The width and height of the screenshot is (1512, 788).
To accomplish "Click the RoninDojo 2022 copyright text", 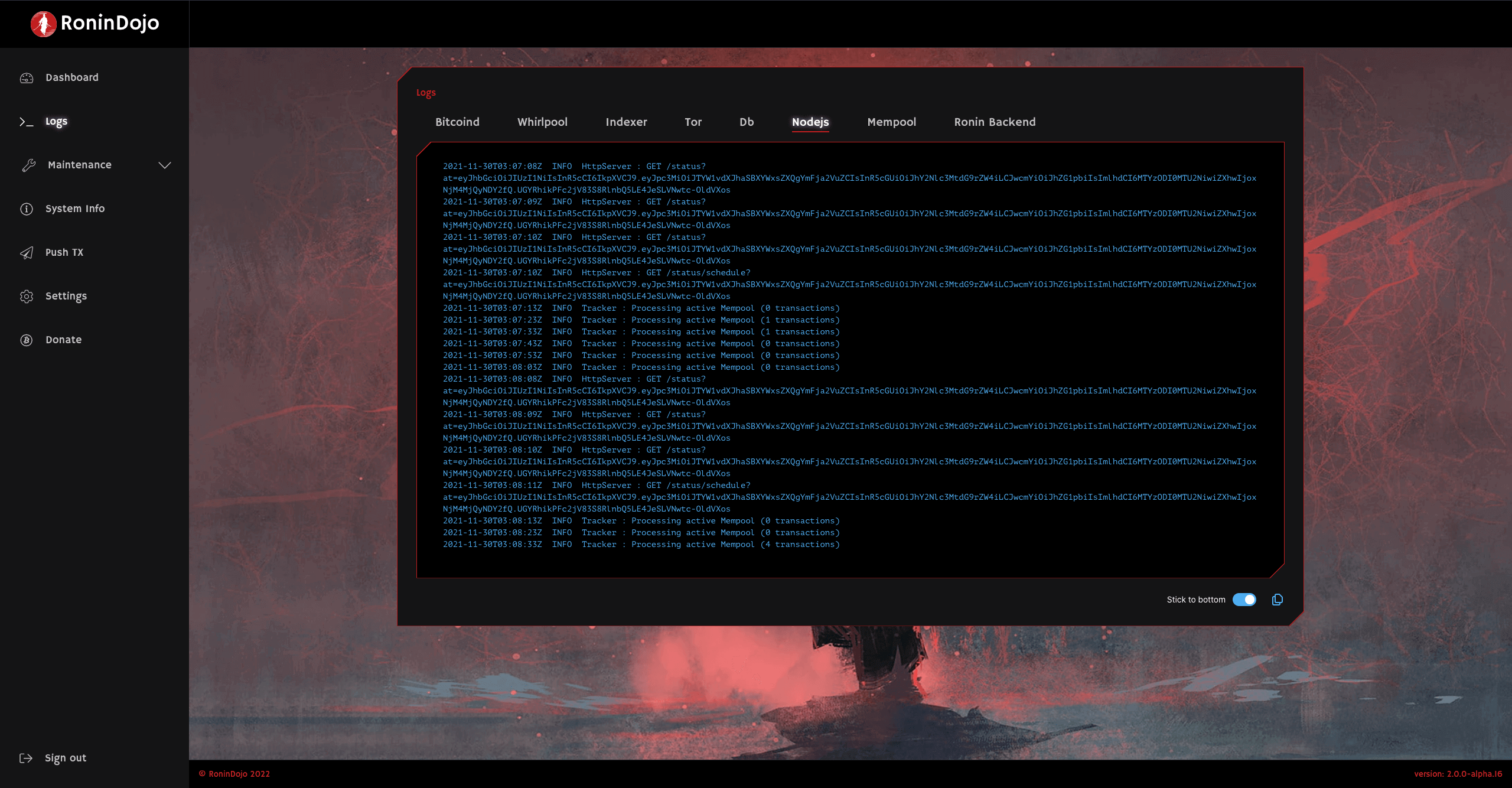I will tap(234, 774).
